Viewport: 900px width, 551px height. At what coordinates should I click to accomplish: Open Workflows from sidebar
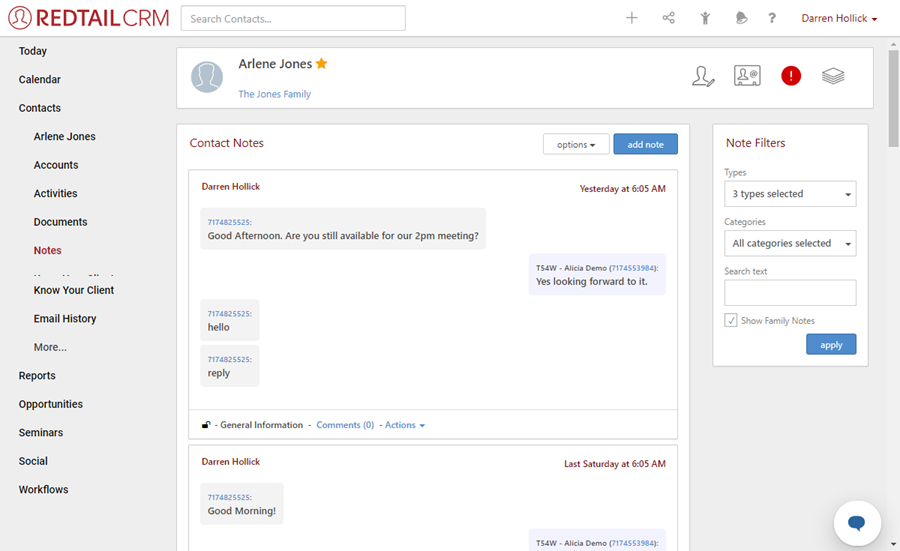coord(44,490)
